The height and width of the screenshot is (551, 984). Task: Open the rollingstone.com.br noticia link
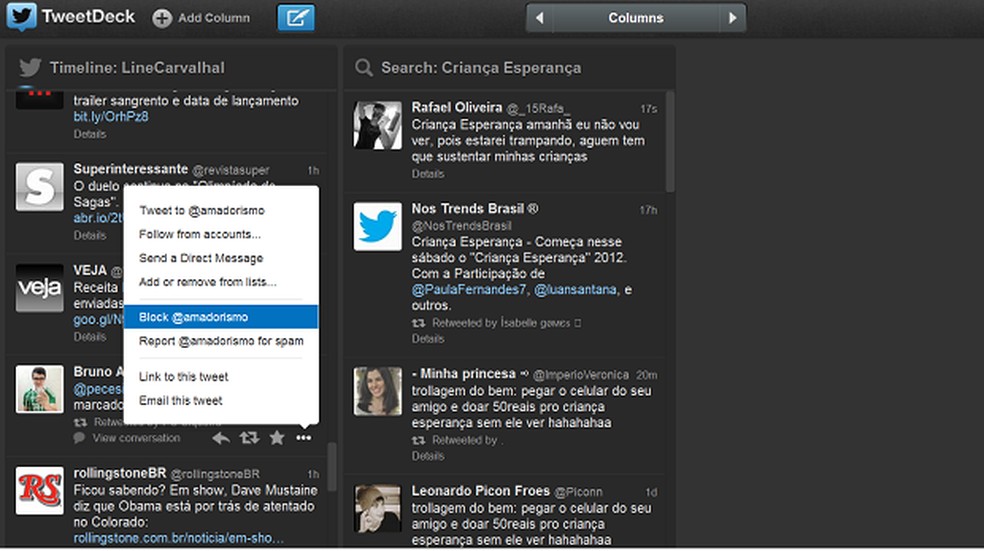point(178,538)
